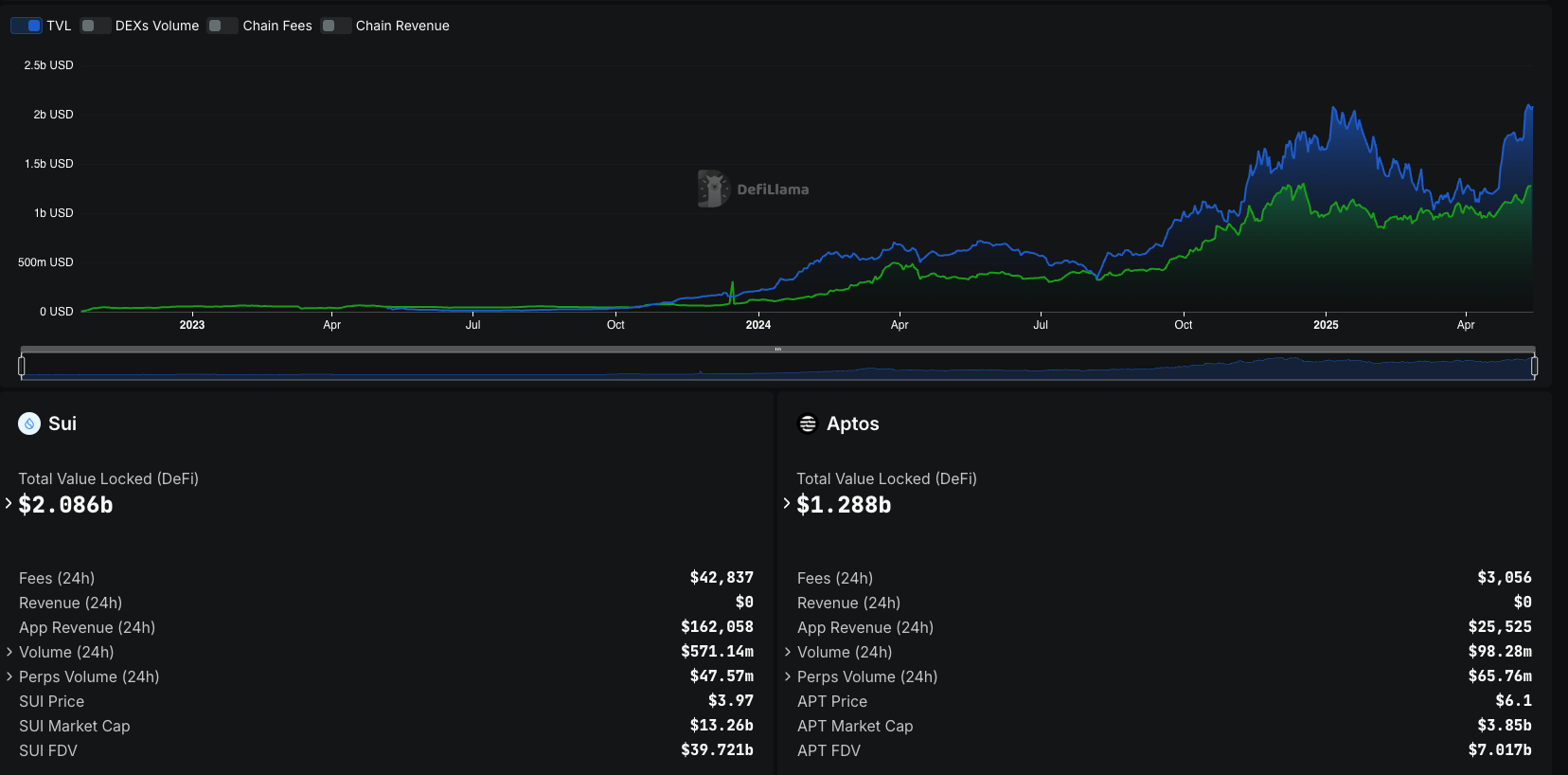Click the center grip of range slider bar
1568x775 pixels.
[777, 350]
